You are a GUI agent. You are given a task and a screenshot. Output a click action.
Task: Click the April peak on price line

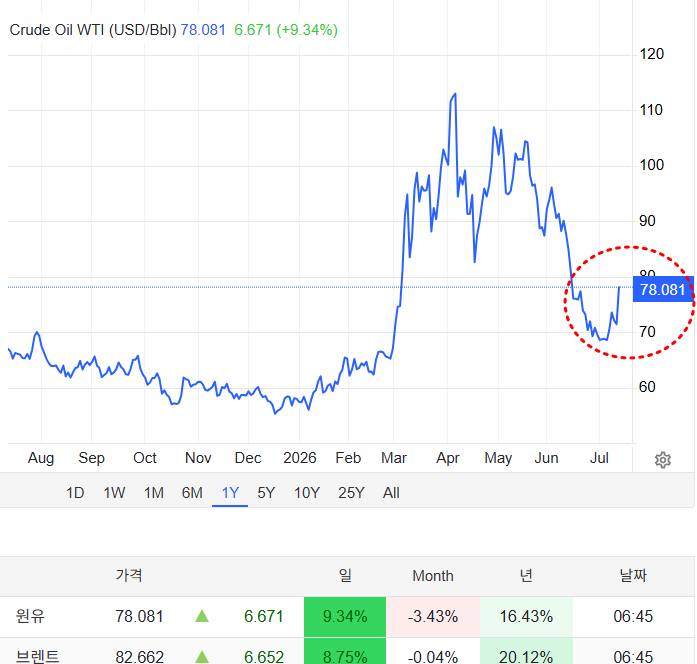(454, 94)
